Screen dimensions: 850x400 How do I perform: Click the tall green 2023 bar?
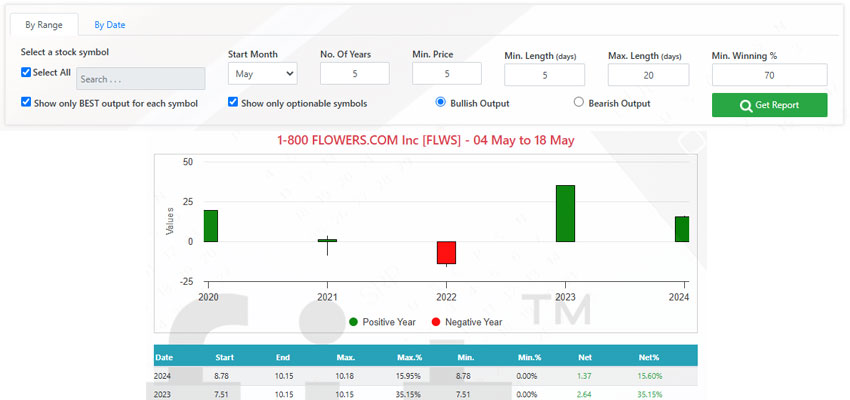(x=565, y=214)
